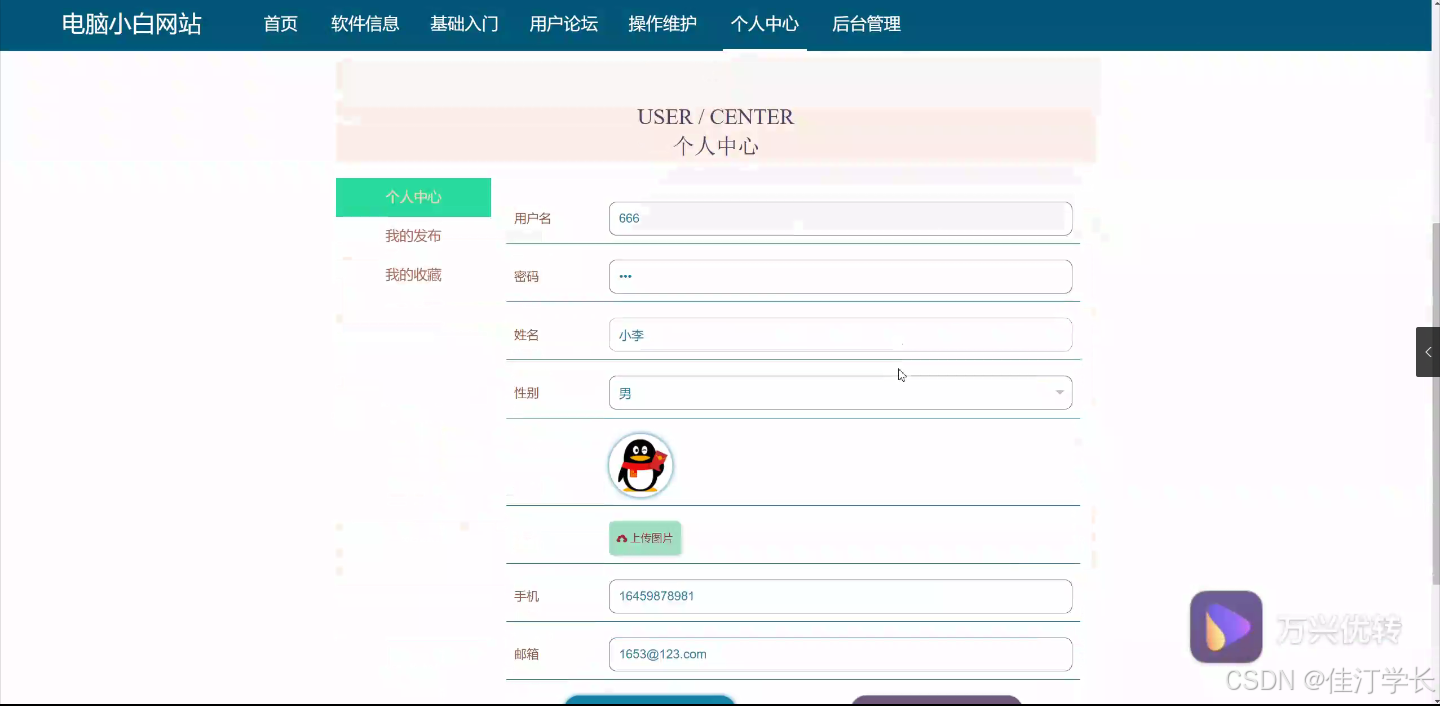Click the QQ penguin avatar image
The width and height of the screenshot is (1440, 706).
coord(640,465)
